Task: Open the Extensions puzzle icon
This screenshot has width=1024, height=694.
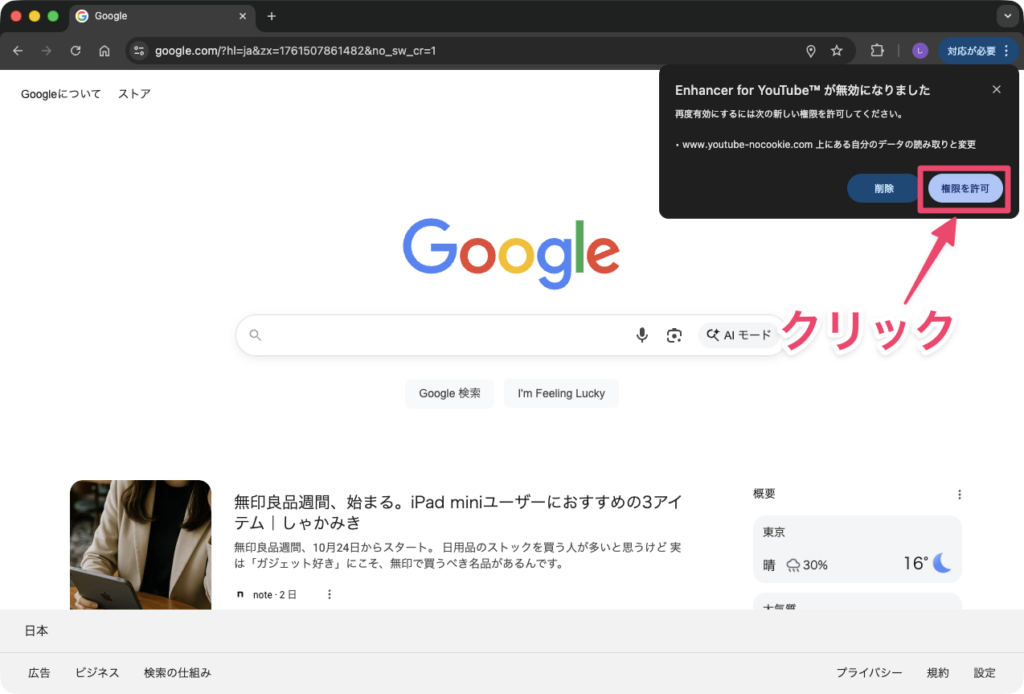Action: point(878,51)
